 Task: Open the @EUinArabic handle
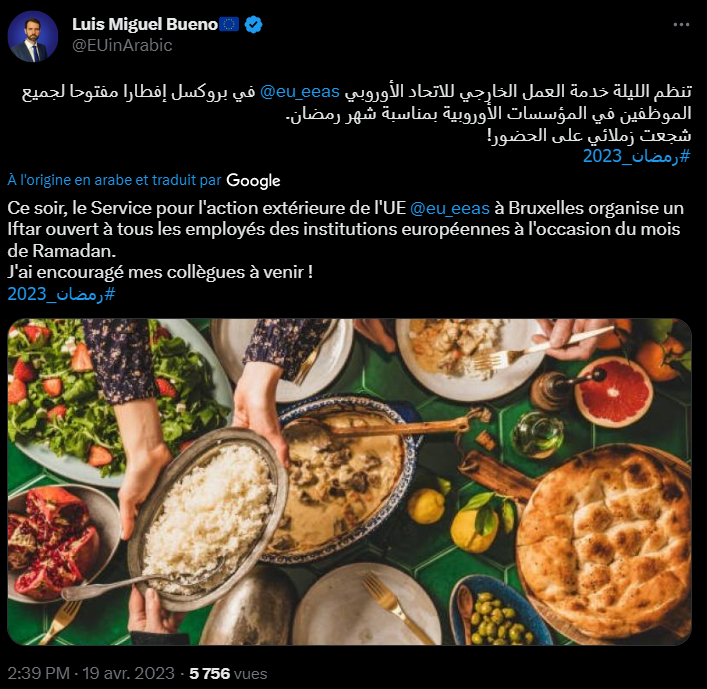point(122,45)
